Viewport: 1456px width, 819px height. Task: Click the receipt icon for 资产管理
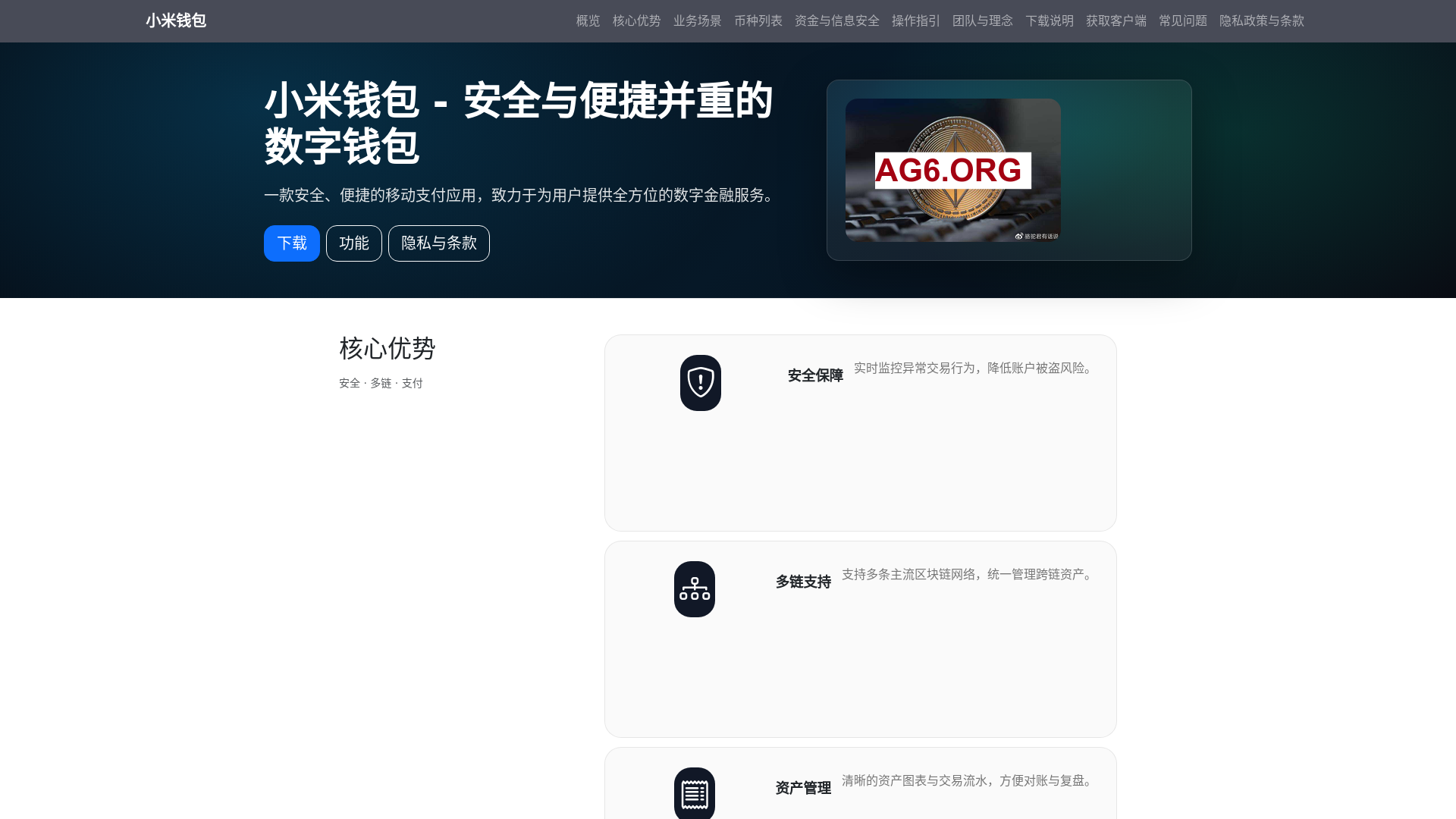(x=695, y=793)
